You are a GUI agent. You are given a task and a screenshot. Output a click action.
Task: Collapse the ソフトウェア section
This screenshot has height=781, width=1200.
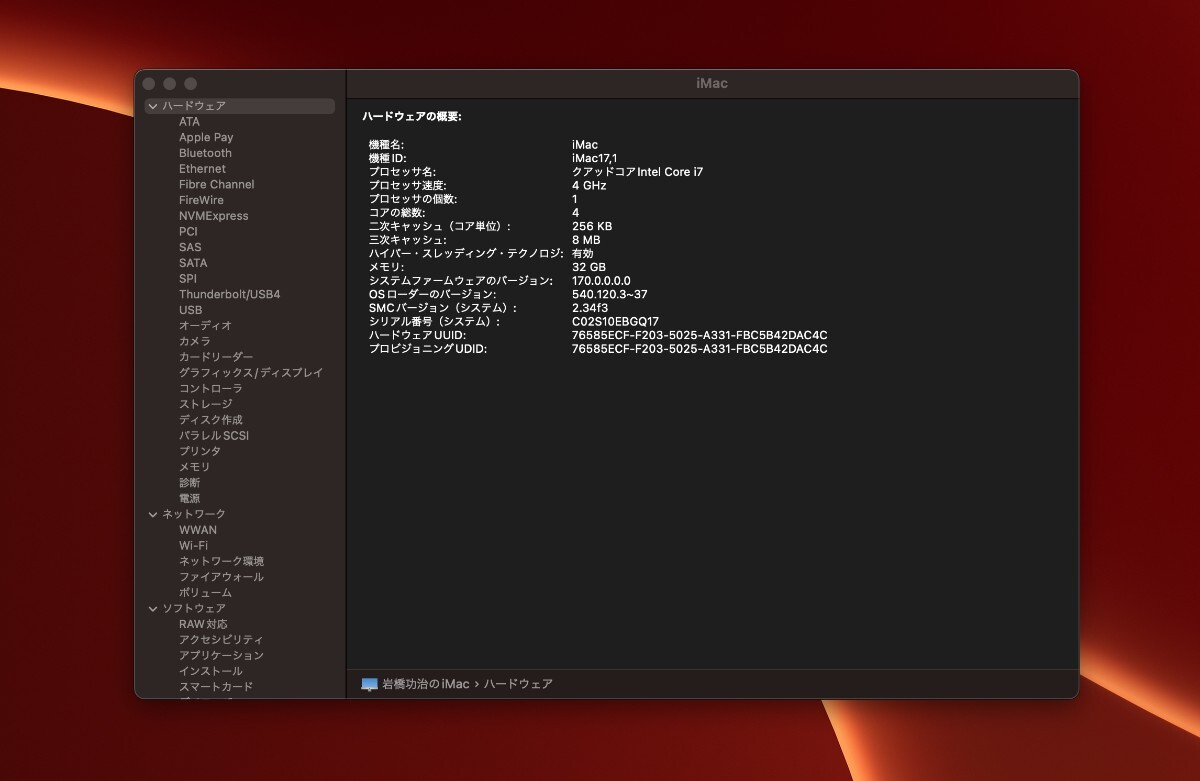153,608
